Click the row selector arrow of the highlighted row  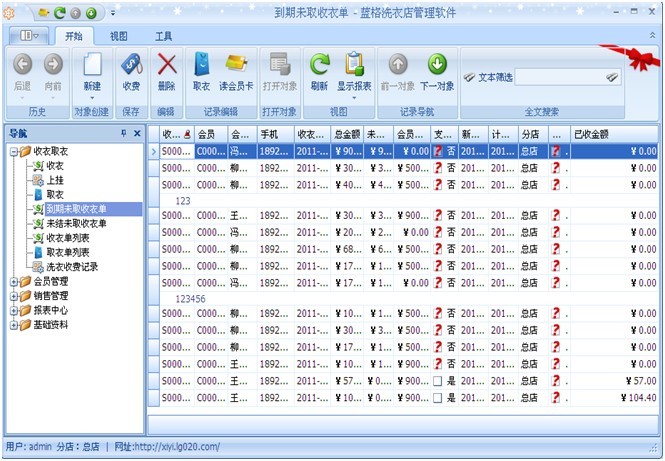coord(154,151)
